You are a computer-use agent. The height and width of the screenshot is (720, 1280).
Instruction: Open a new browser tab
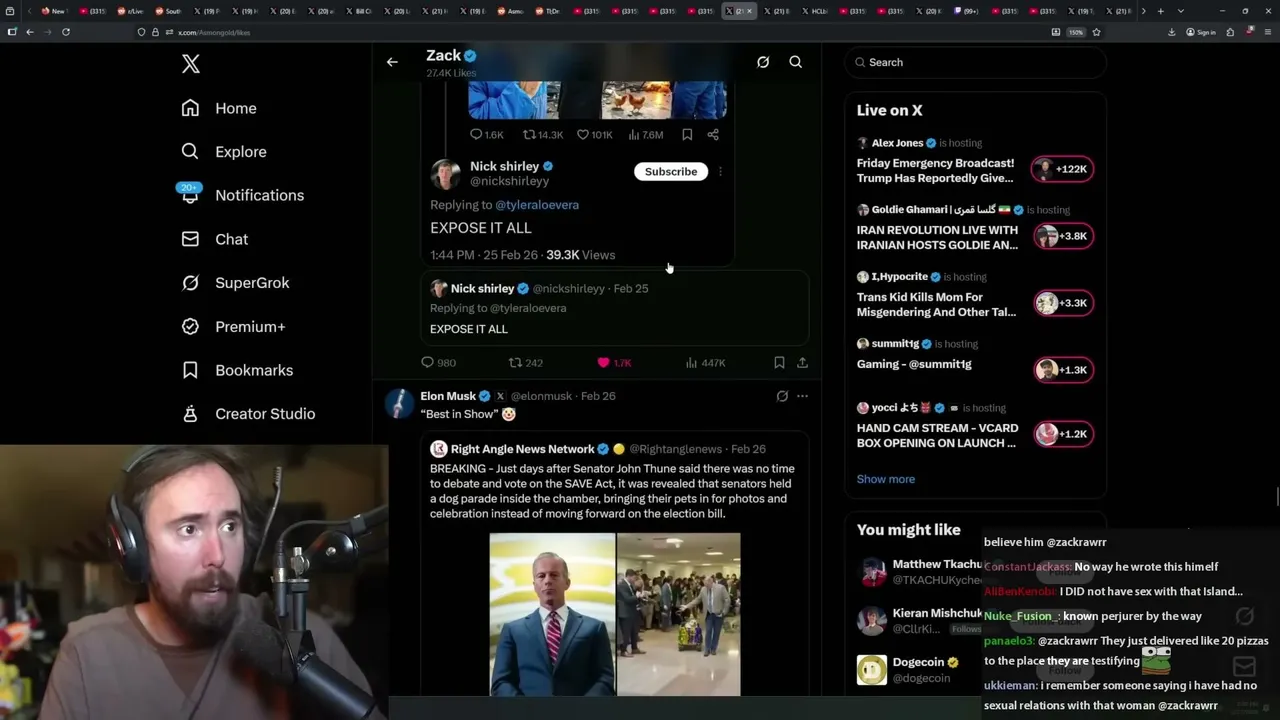[1160, 11]
